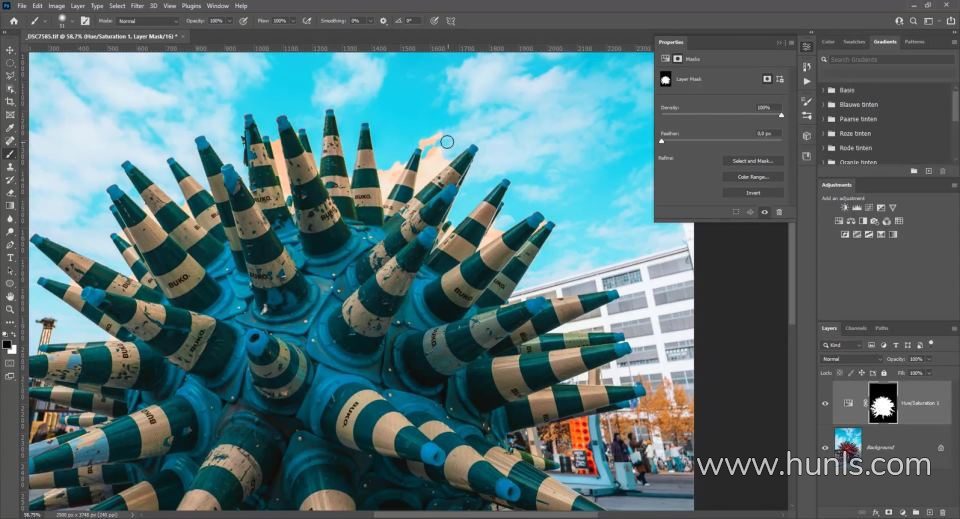Select the Clone Stamp tool
This screenshot has width=960, height=519.
click(x=10, y=167)
